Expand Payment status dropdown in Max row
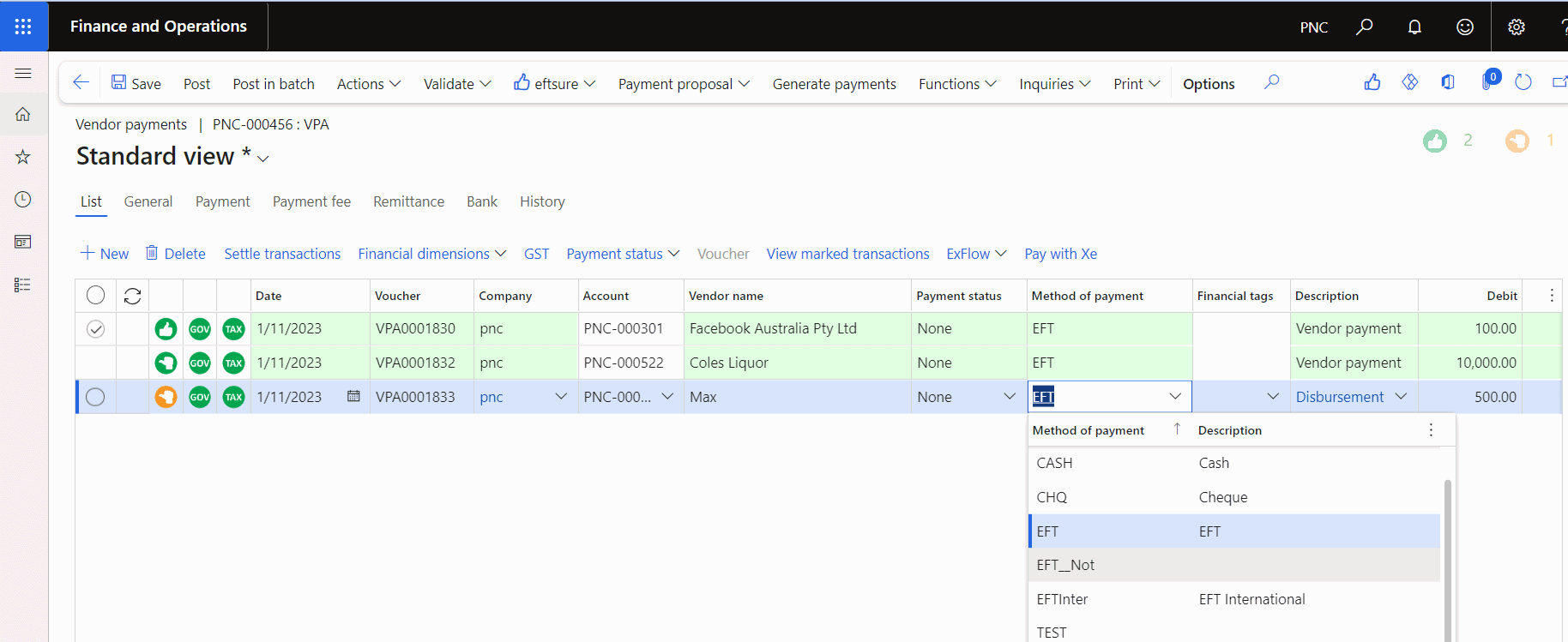This screenshot has width=1568, height=642. [1010, 396]
